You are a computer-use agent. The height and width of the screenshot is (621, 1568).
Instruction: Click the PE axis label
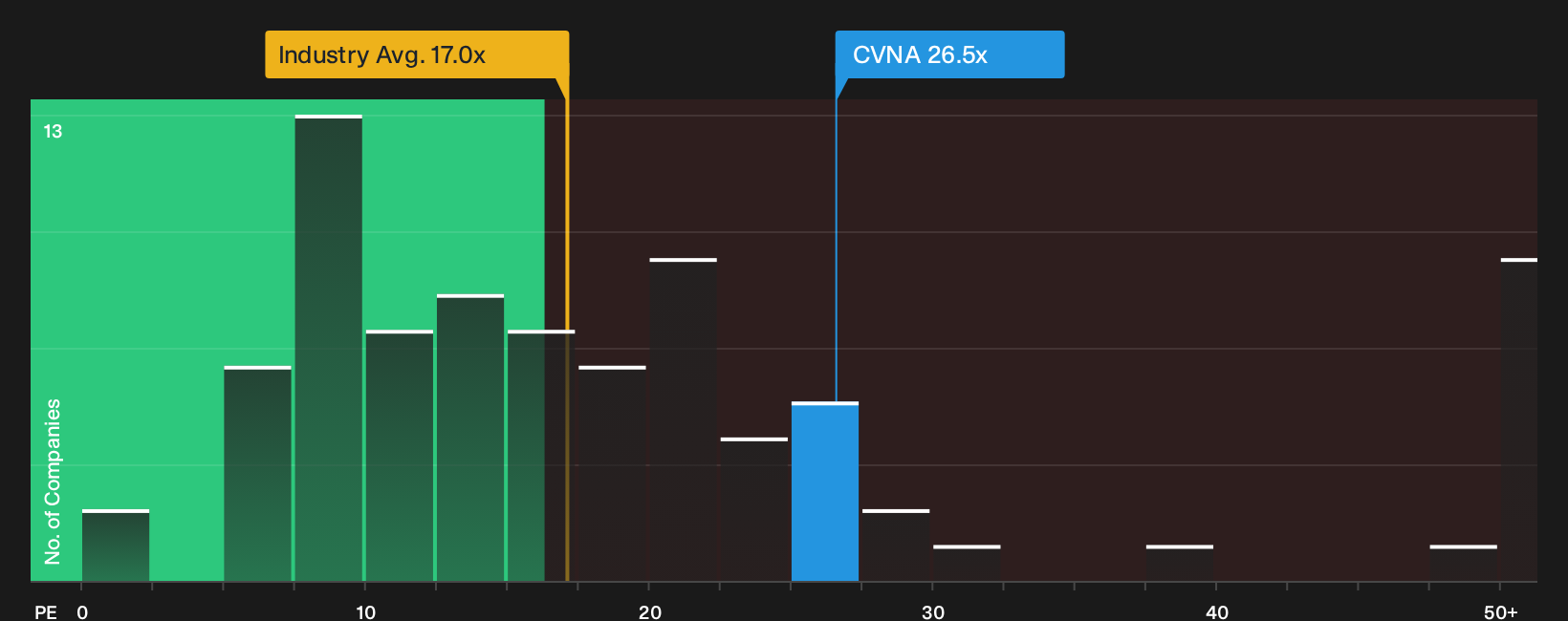point(46,612)
